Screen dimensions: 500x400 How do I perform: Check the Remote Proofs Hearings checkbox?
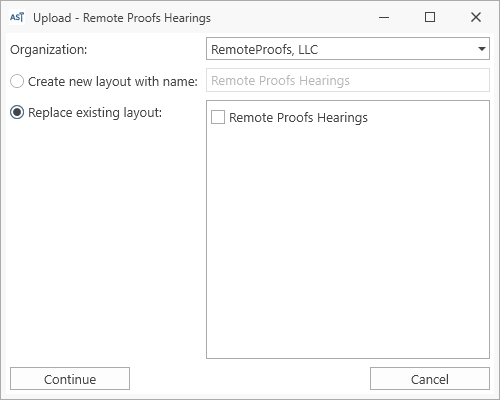[218, 117]
